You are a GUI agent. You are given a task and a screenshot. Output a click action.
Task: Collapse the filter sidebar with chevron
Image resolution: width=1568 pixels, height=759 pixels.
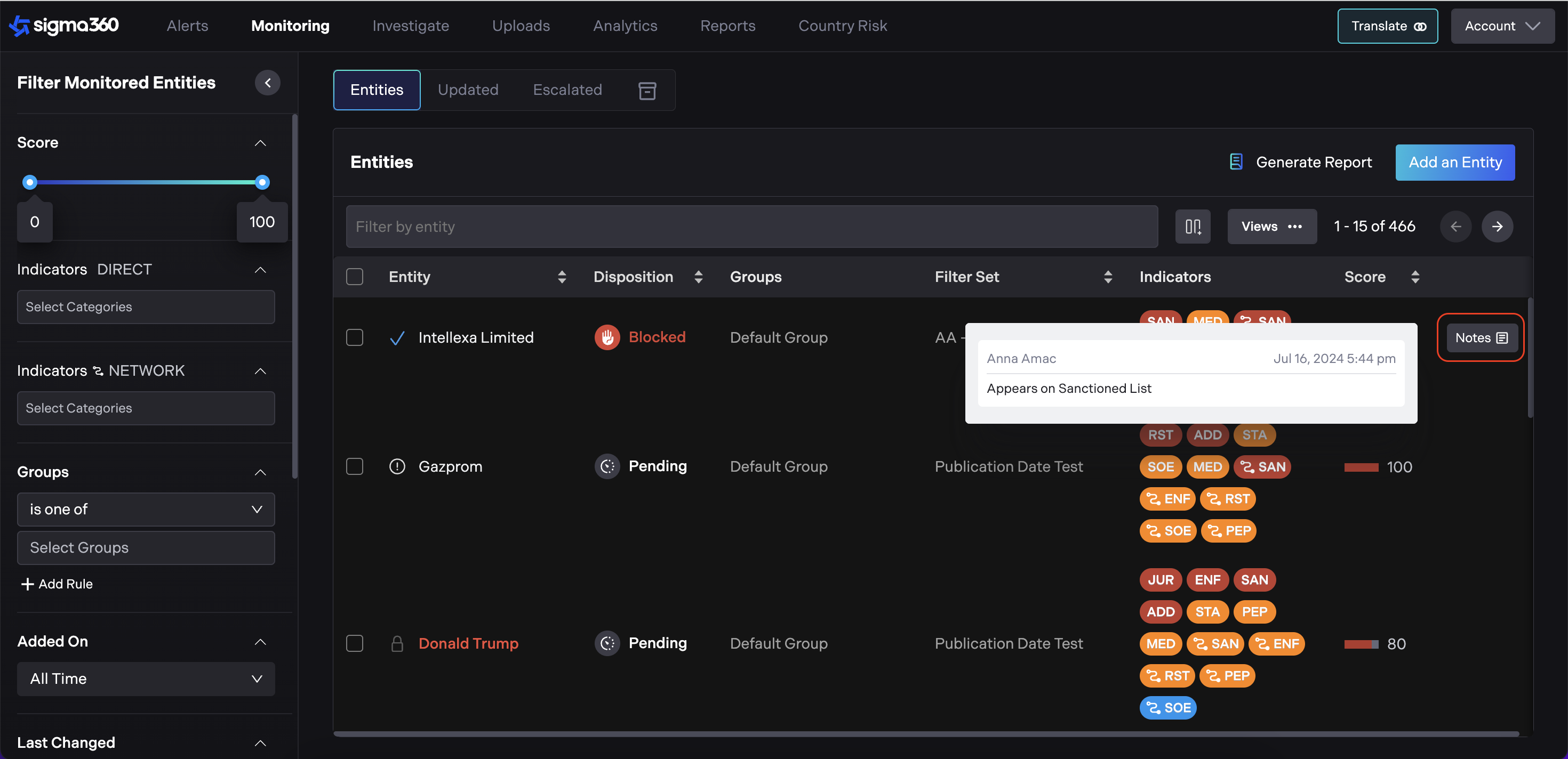267,83
